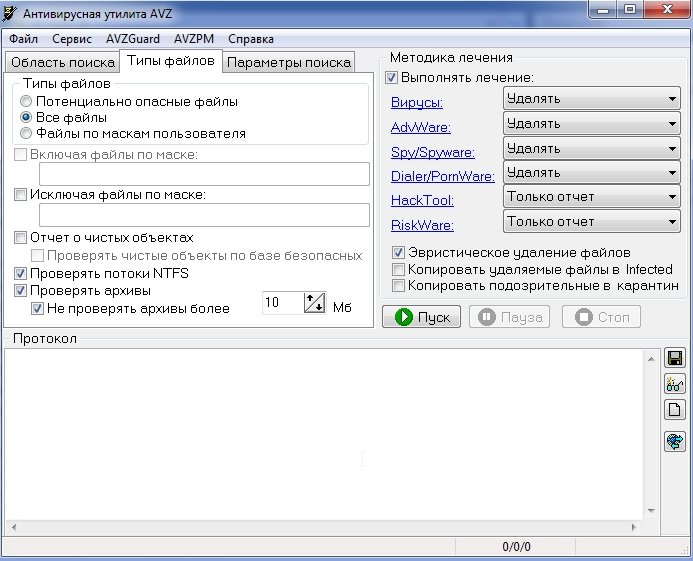Open the Dialer/PornWare action dropdown

pos(591,173)
